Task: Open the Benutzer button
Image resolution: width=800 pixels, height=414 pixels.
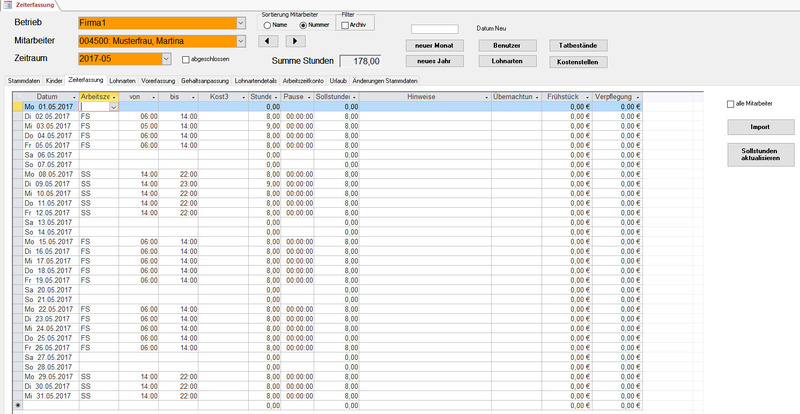Action: click(508, 45)
